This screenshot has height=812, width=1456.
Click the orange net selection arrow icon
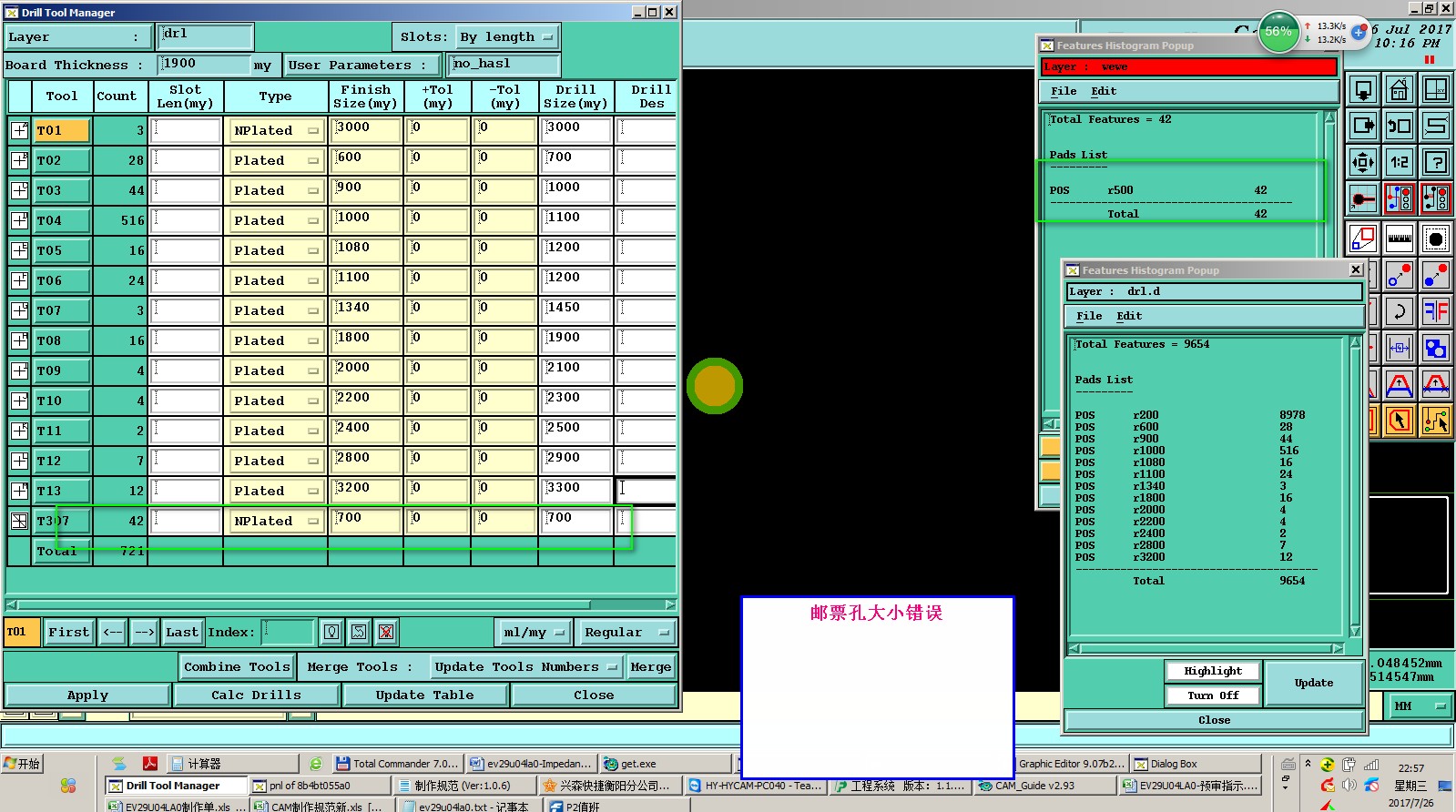[x=1435, y=421]
